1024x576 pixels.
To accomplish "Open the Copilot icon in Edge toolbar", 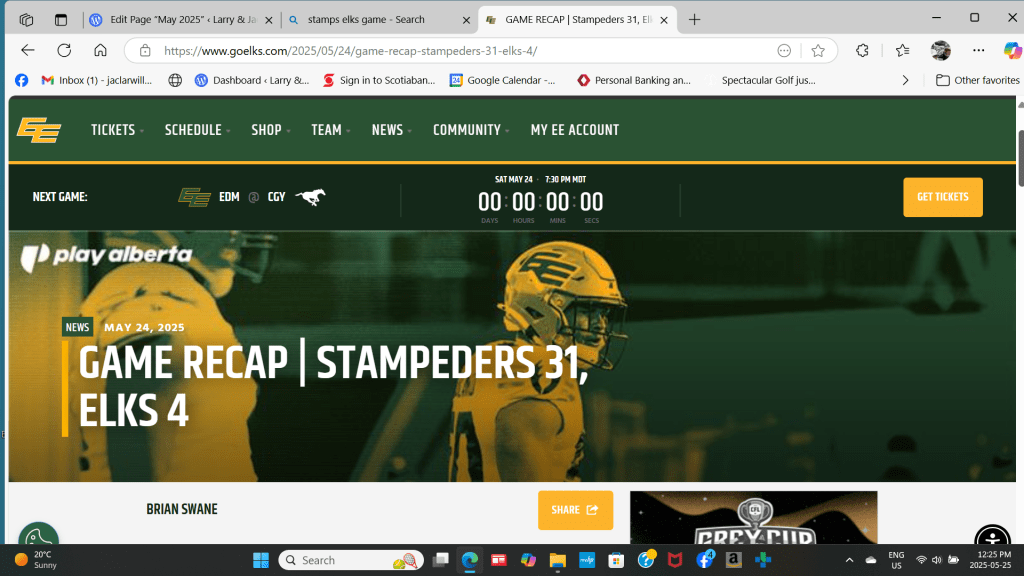I will point(1011,50).
